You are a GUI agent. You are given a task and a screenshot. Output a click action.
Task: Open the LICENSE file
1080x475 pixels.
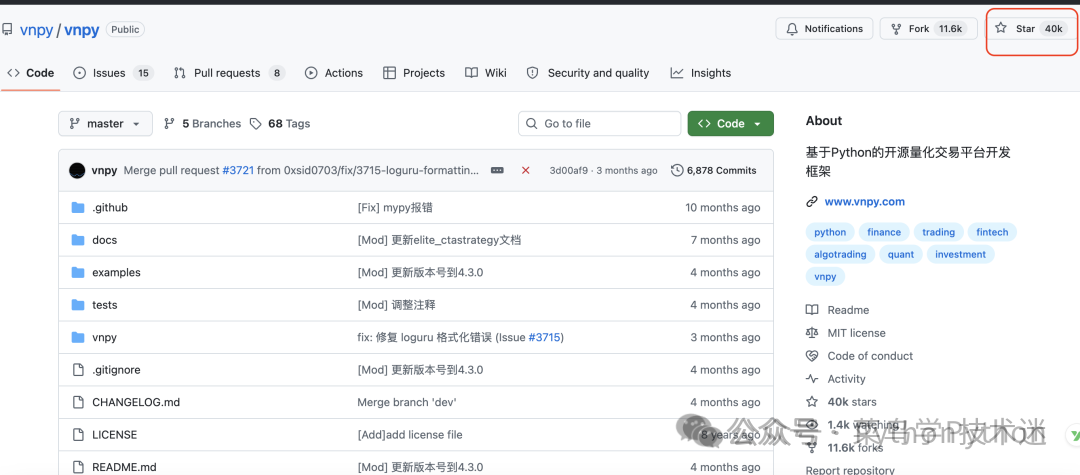pyautogui.click(x=114, y=435)
